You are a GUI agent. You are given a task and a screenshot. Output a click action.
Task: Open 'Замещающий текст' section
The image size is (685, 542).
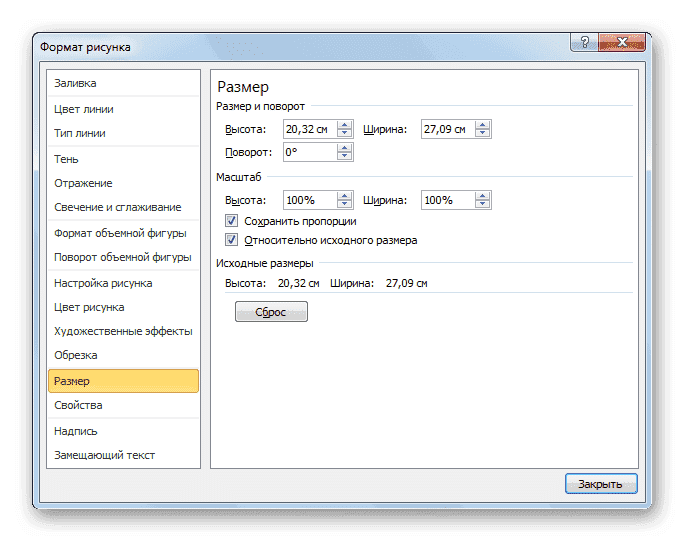tap(104, 455)
